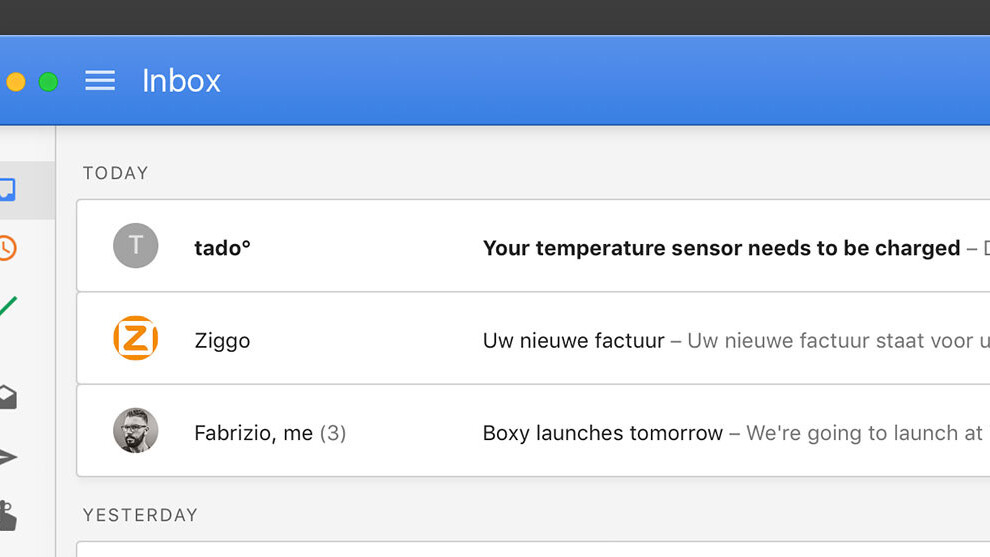Select the Inbox sidebar icon

click(x=8, y=189)
